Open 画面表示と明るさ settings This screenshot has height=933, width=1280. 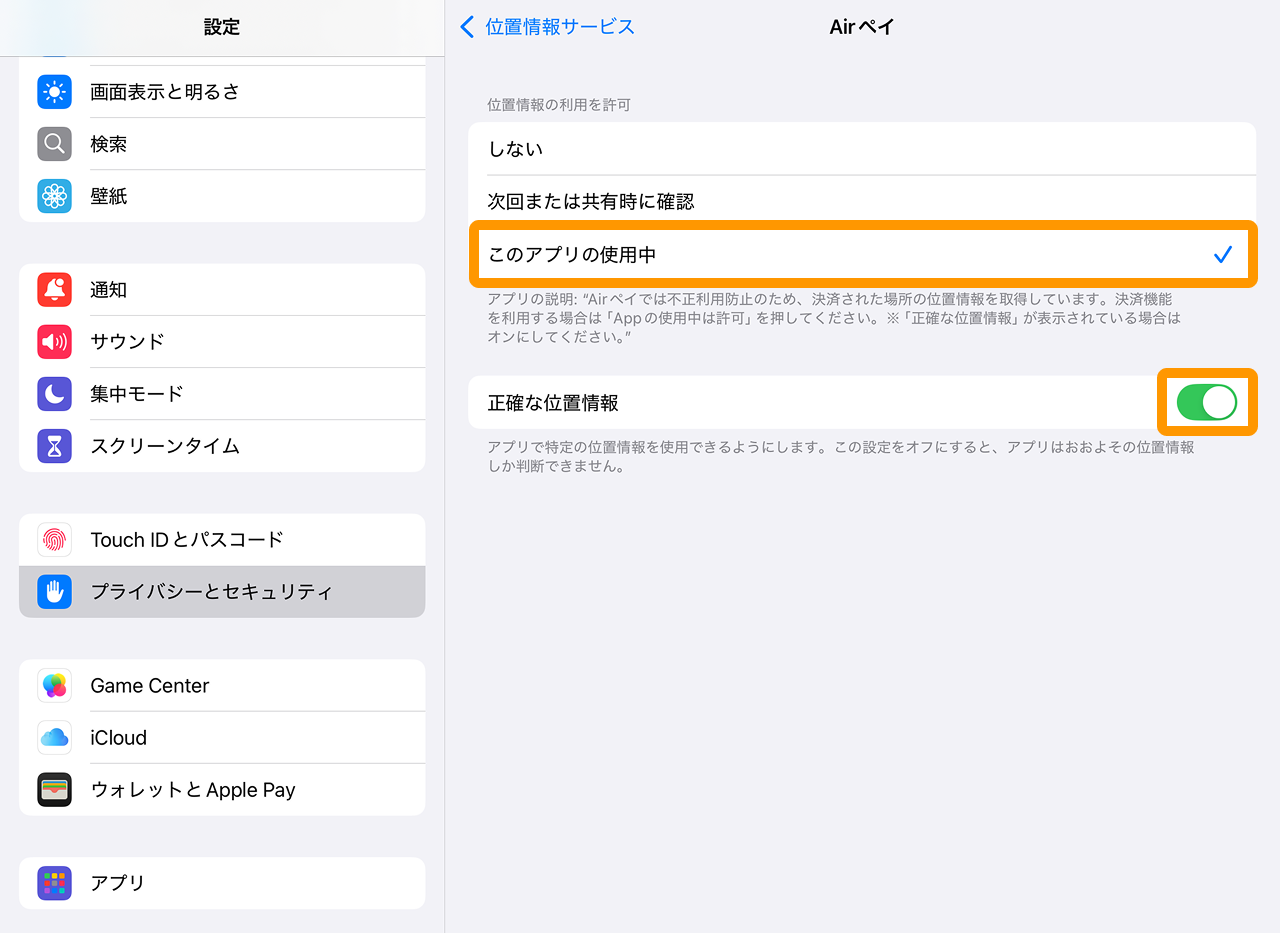click(x=222, y=92)
